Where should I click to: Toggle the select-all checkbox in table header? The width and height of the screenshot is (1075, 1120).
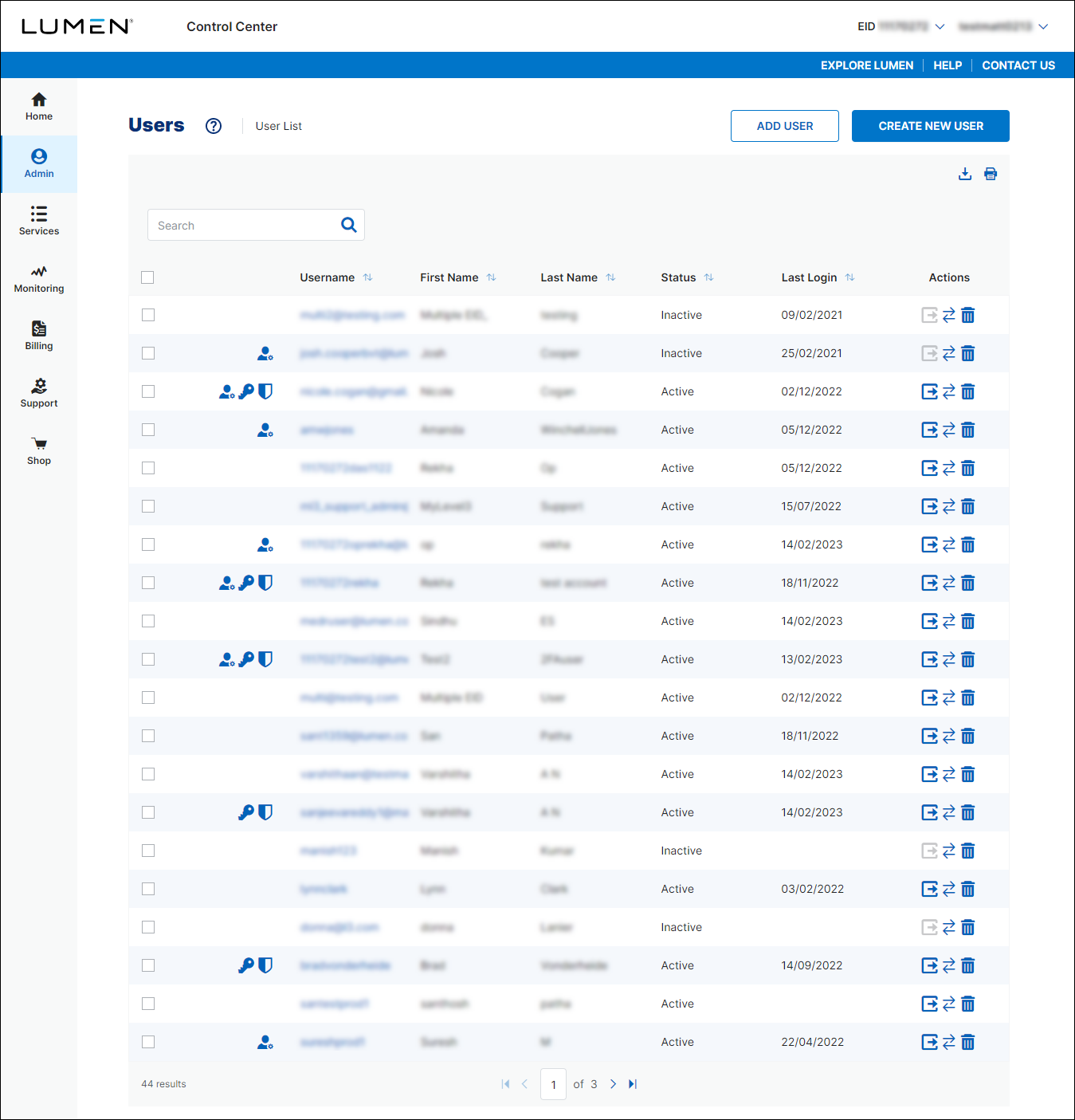147,277
